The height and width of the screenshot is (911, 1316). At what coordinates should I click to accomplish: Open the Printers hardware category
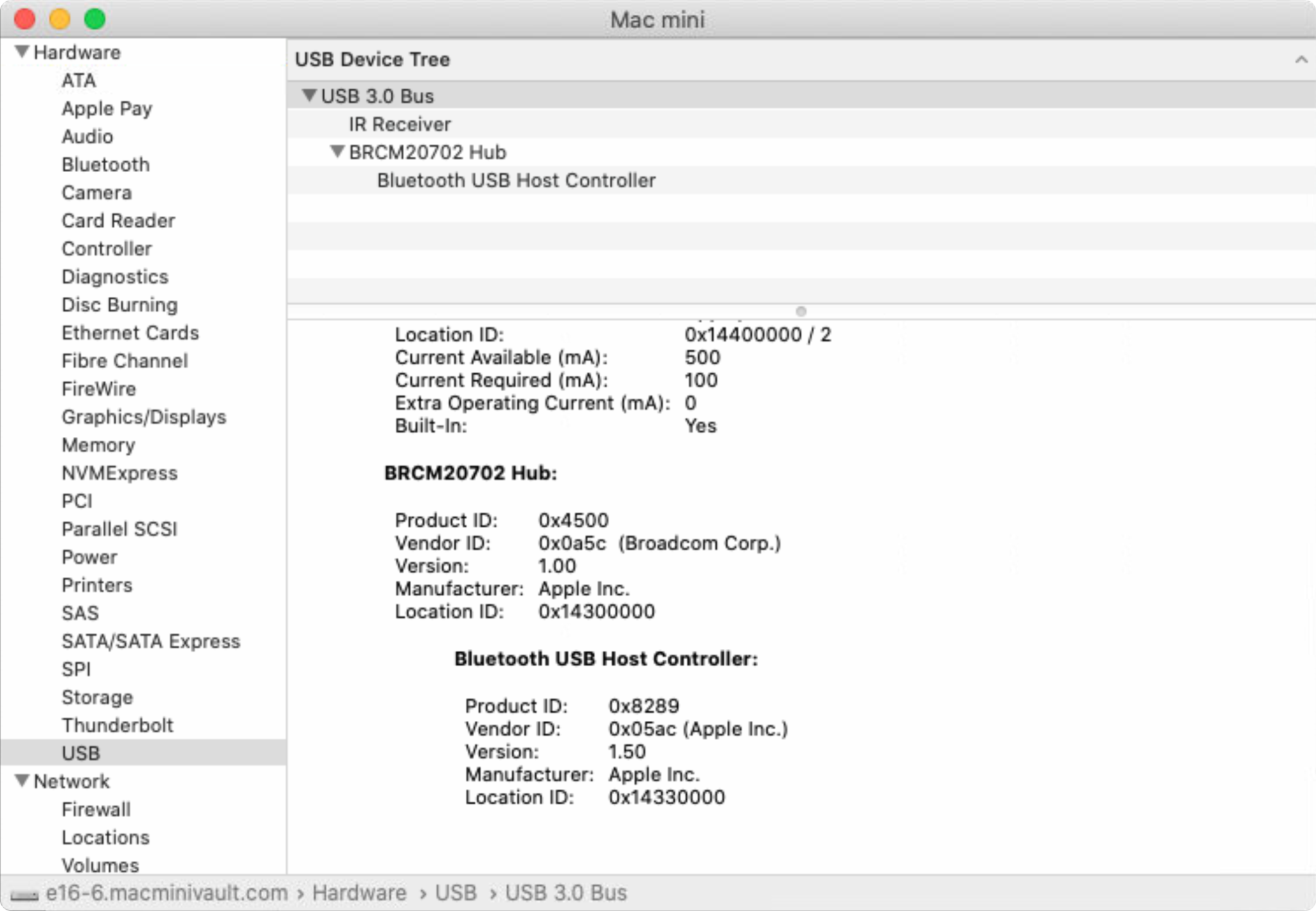tap(97, 585)
